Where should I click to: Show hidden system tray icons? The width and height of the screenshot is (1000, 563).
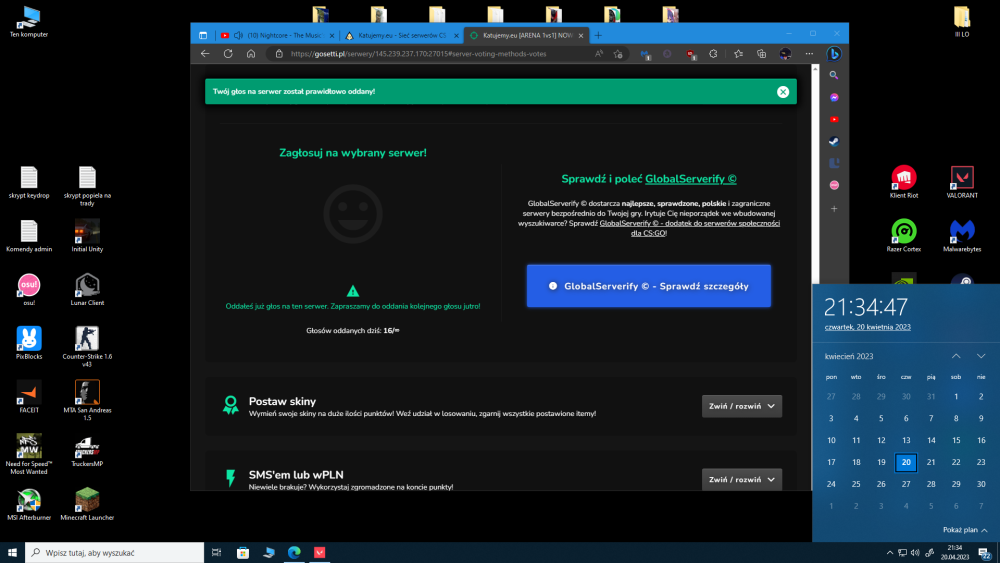890,553
